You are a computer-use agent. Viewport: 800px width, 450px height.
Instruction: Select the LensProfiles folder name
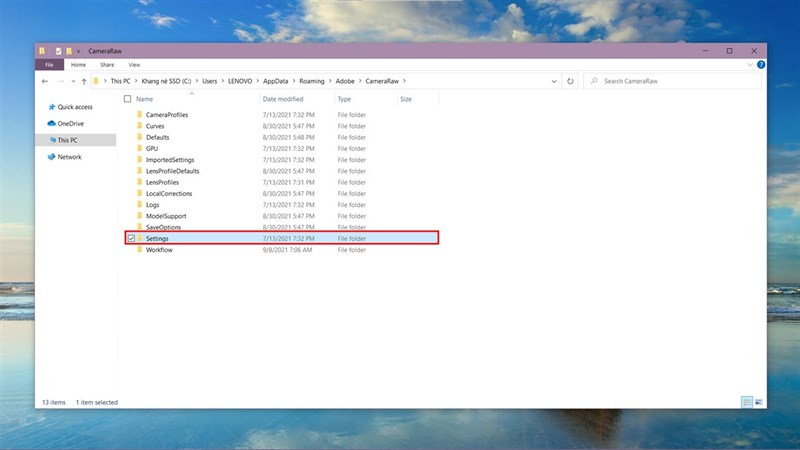pos(162,182)
